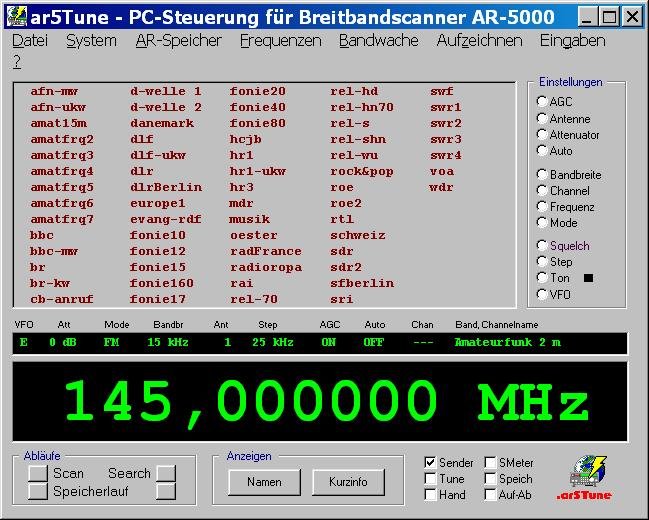
Task: Open the Datei menu
Action: [x=30, y=41]
